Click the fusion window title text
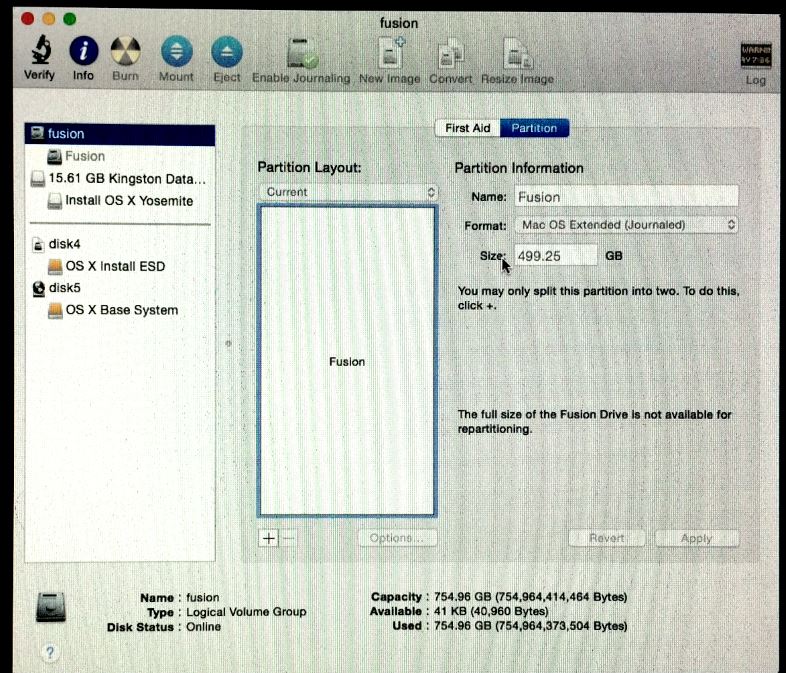The width and height of the screenshot is (786, 673). [399, 23]
